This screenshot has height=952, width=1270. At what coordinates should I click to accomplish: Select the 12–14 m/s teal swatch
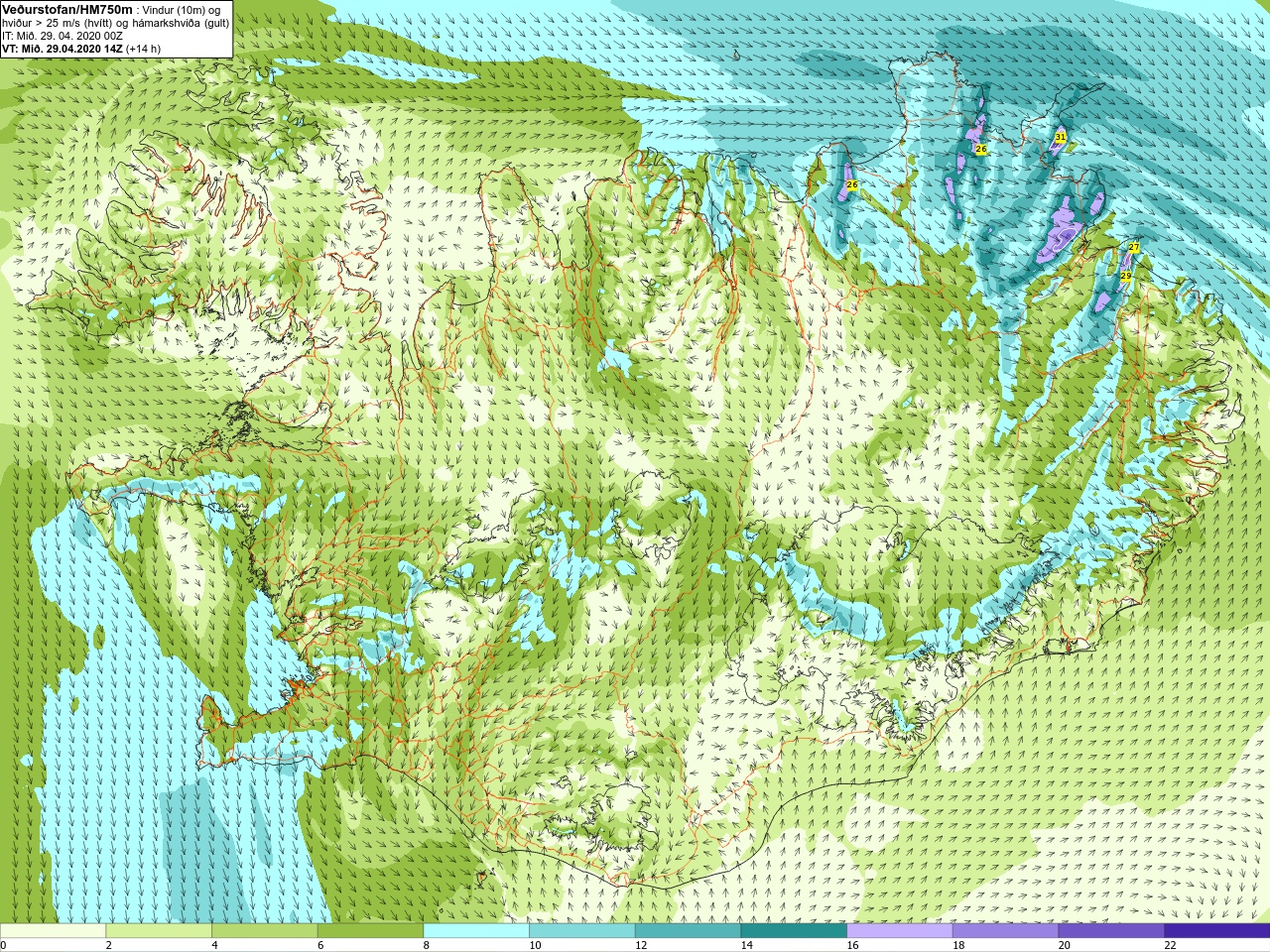coord(688,931)
